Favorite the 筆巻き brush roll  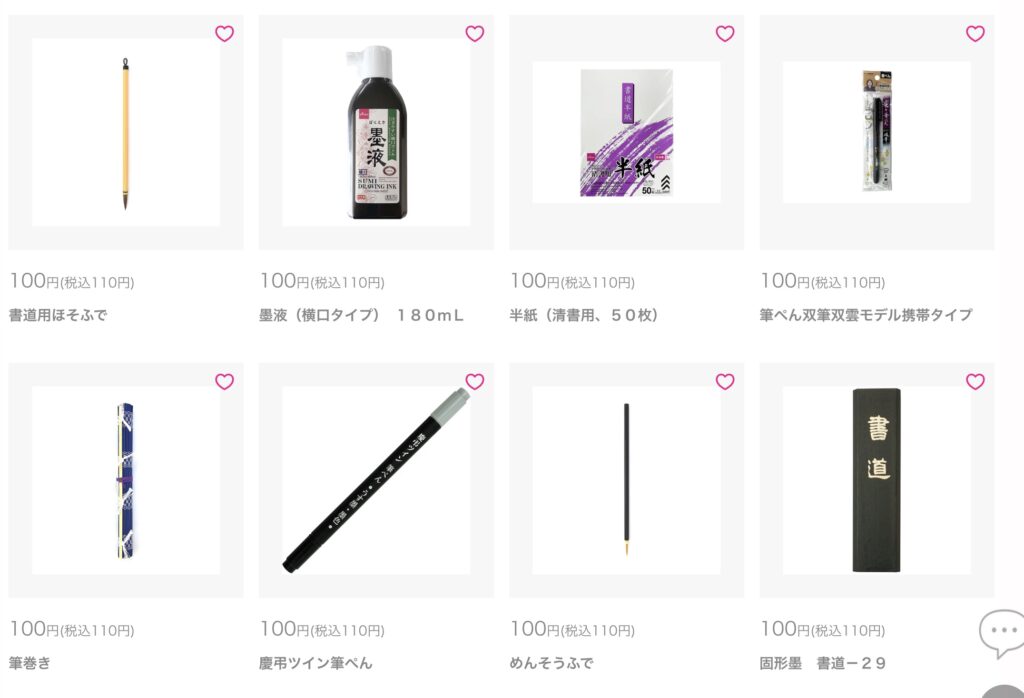point(224,381)
